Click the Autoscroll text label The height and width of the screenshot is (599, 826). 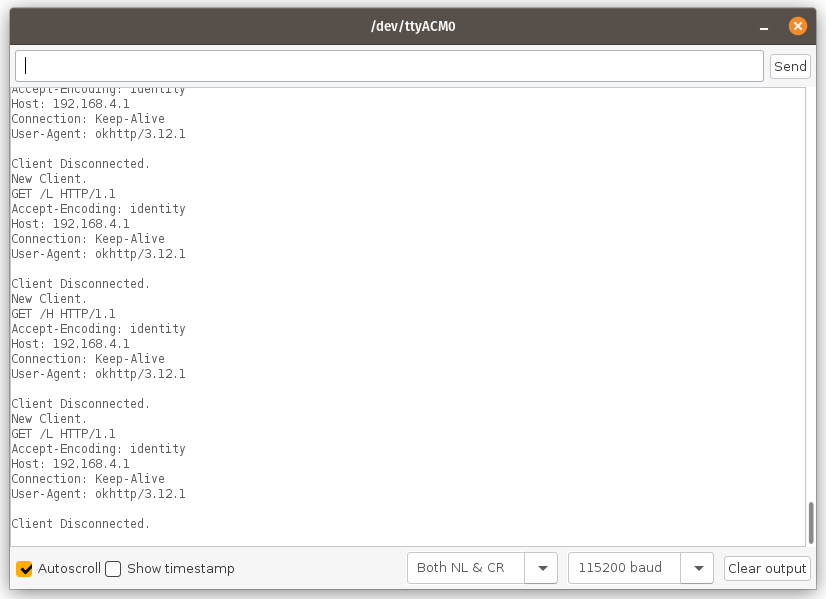pos(69,569)
